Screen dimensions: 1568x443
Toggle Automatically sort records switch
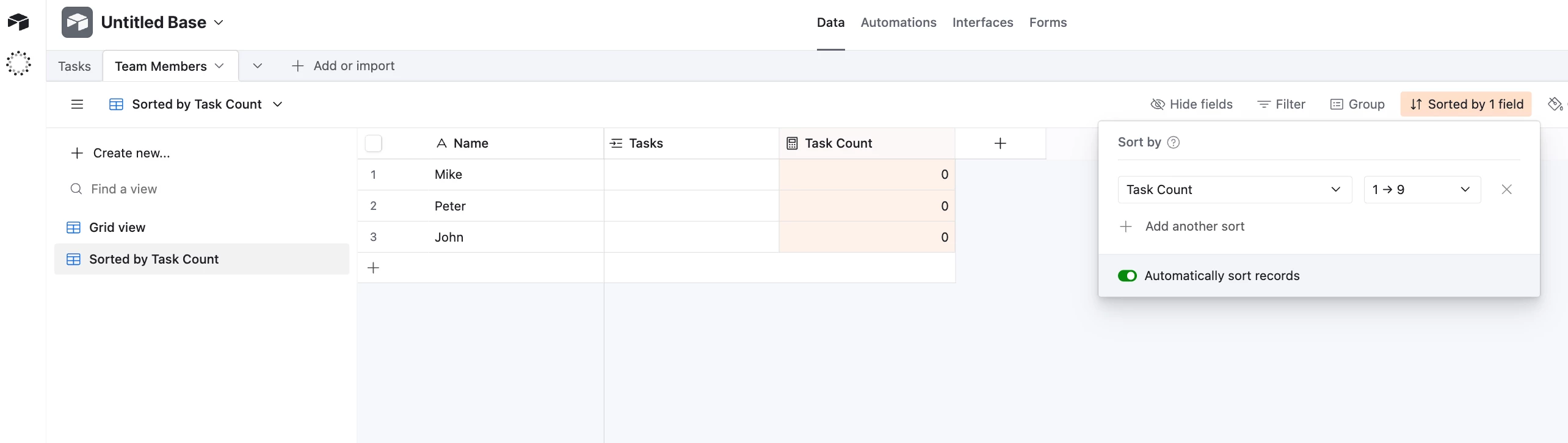[x=1127, y=276]
